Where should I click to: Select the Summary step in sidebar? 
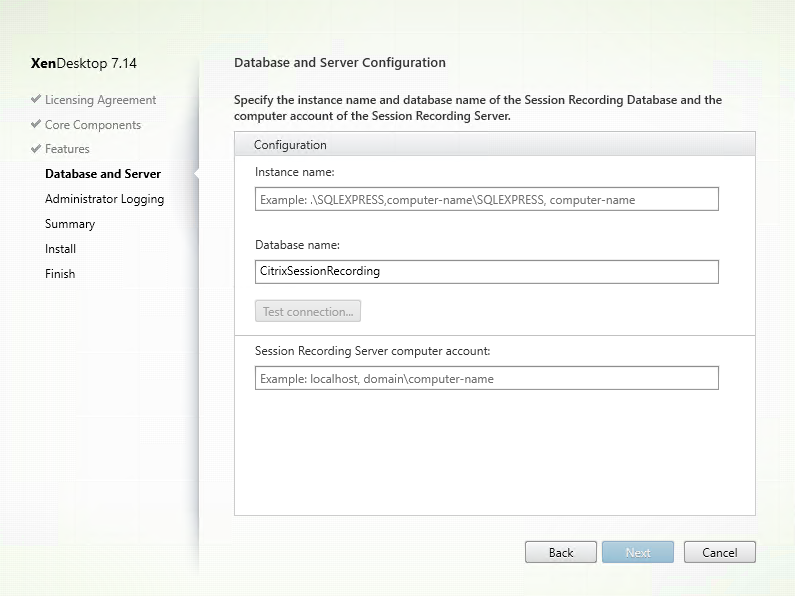(x=70, y=224)
